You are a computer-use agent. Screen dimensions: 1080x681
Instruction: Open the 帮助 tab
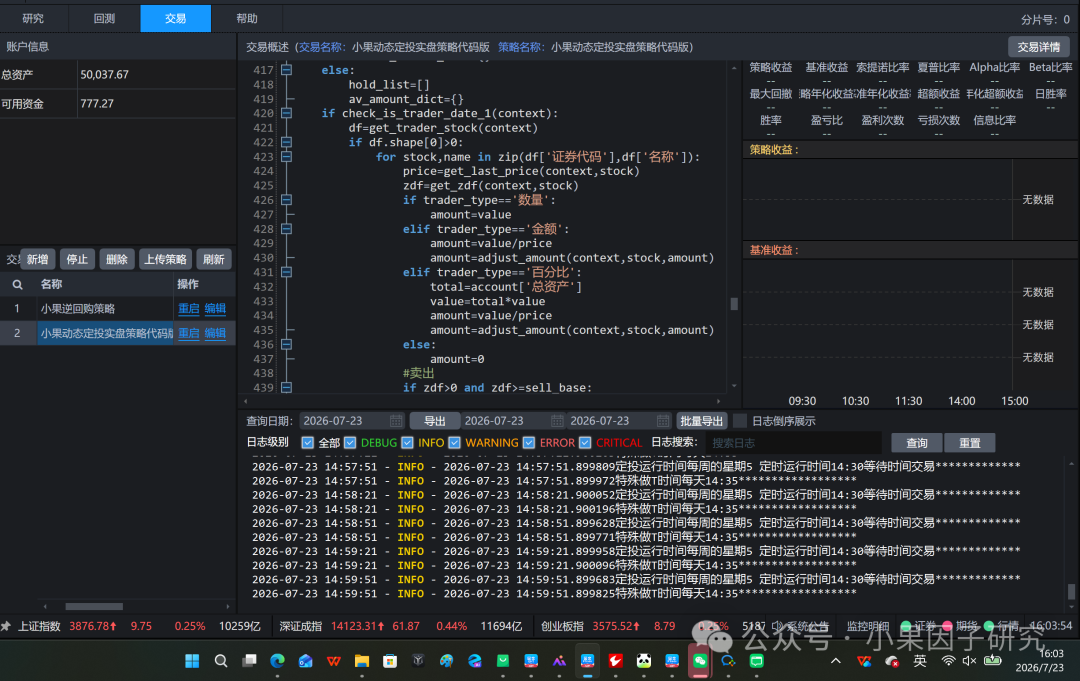coord(247,19)
